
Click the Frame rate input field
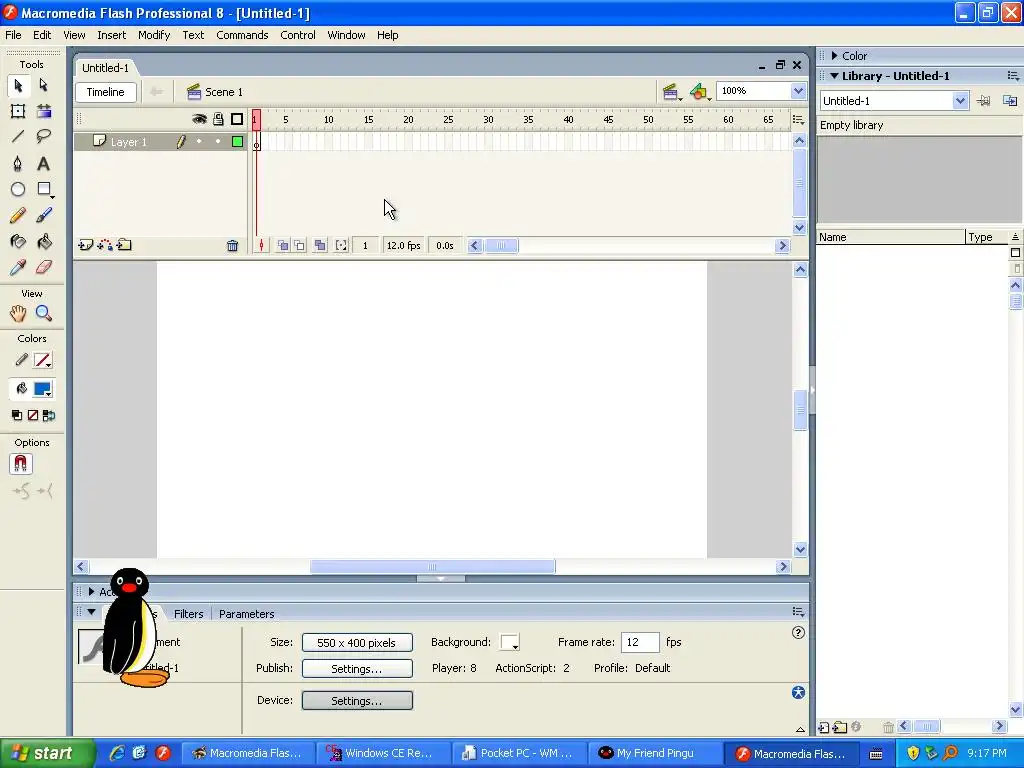click(x=640, y=642)
